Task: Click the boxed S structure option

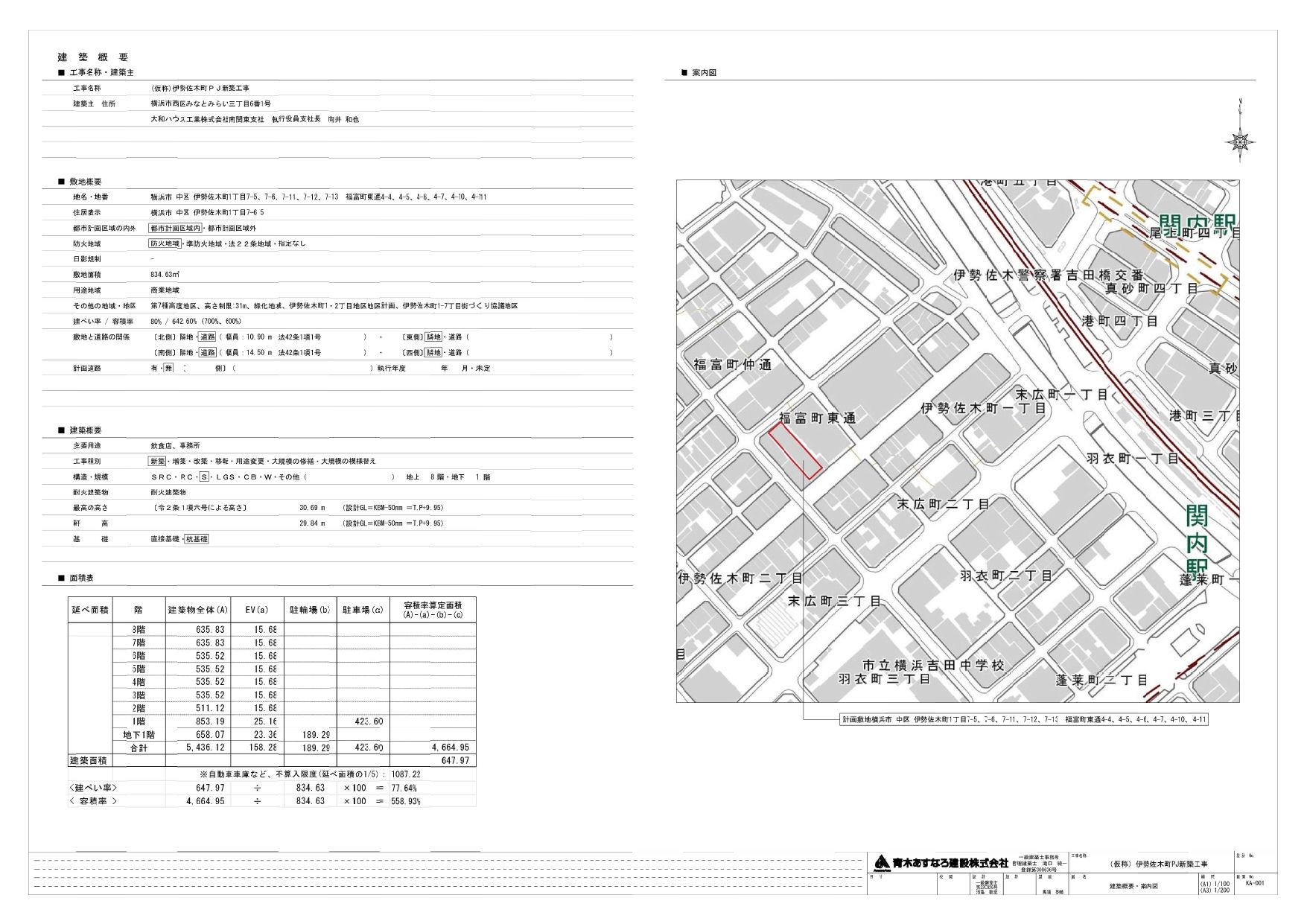Action: [204, 477]
